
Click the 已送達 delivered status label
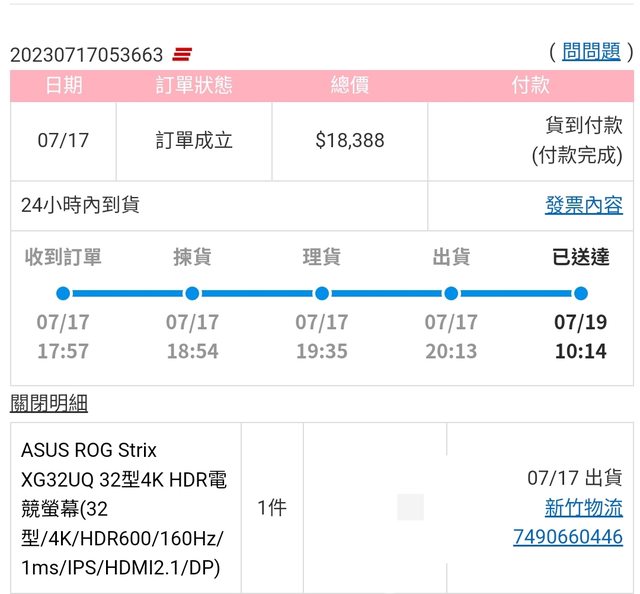(580, 257)
